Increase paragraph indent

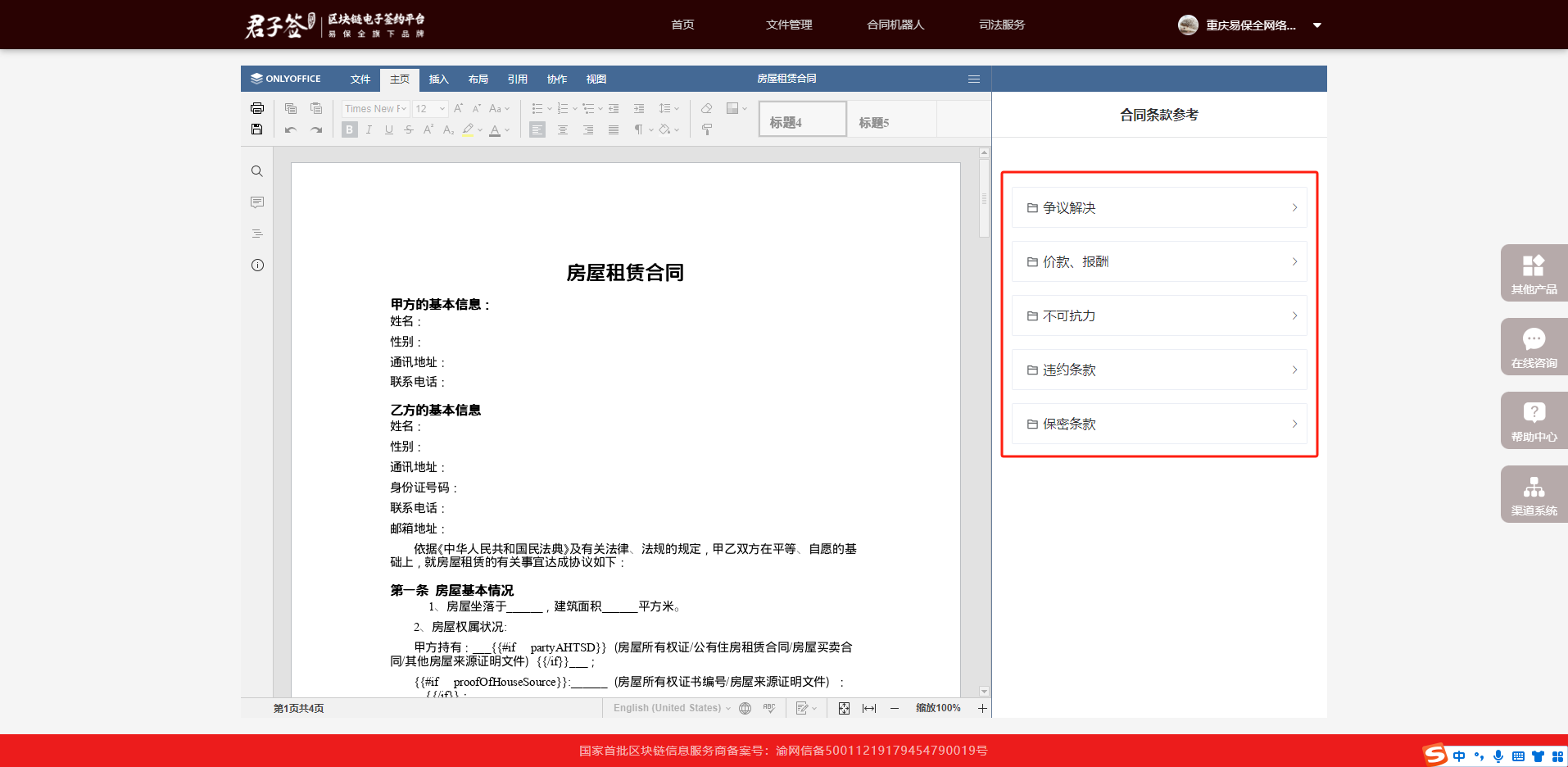point(639,108)
